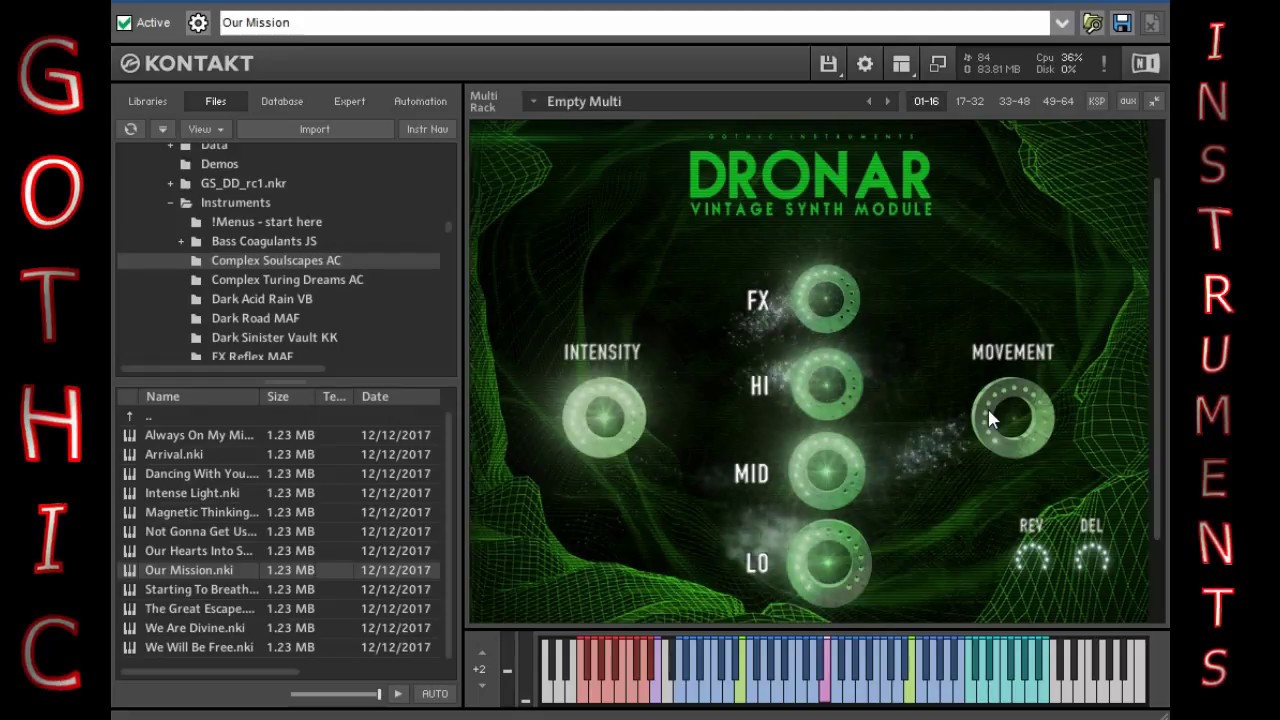Expand the GS_DD_rc1.nkr tree node
Viewport: 1280px width, 720px height.
pos(170,183)
